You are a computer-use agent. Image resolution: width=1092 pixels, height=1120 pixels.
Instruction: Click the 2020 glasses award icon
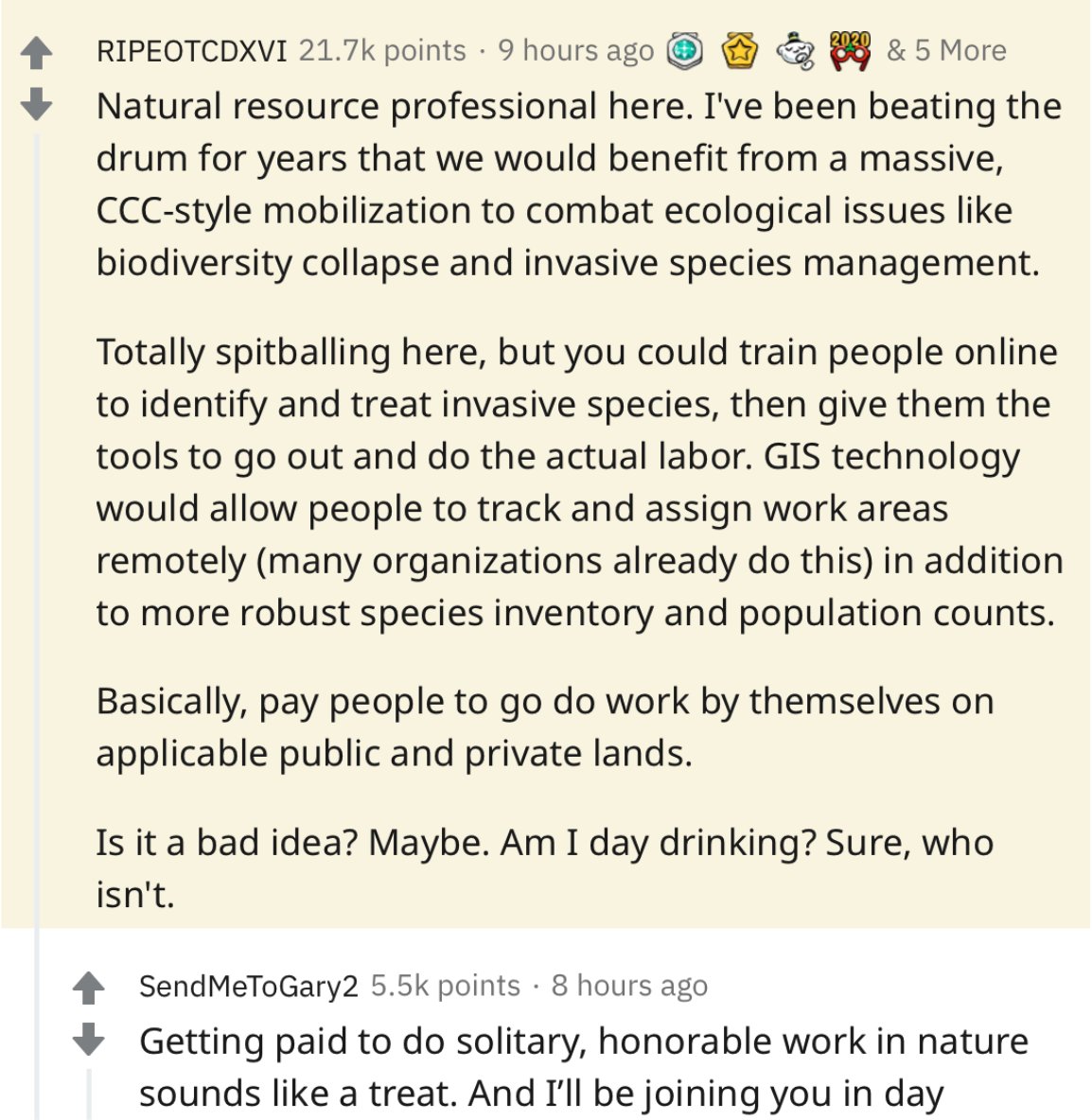850,51
